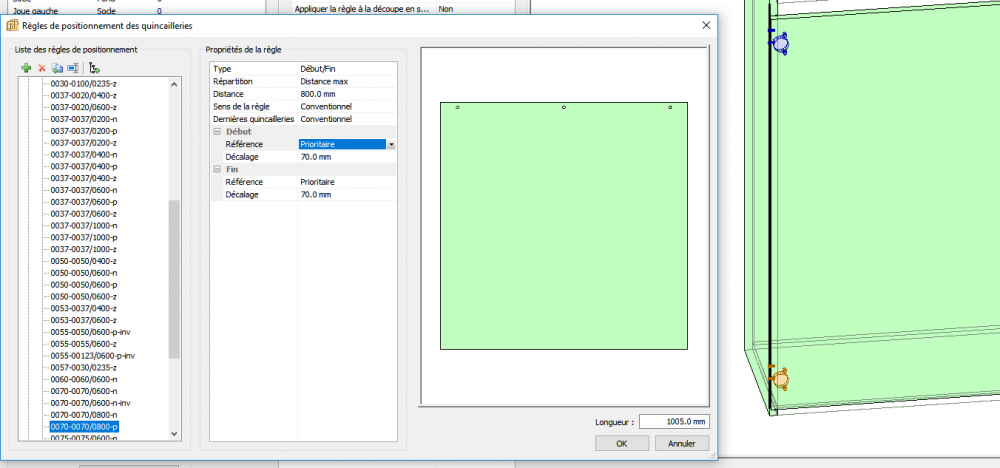Image resolution: width=1000 pixels, height=468 pixels.
Task: Click highlighted rule 0070-0070/0800-p
Action: click(x=84, y=427)
